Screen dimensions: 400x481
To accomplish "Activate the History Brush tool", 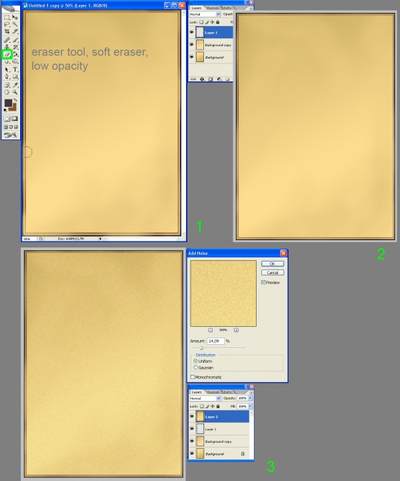I will click(x=15, y=47).
